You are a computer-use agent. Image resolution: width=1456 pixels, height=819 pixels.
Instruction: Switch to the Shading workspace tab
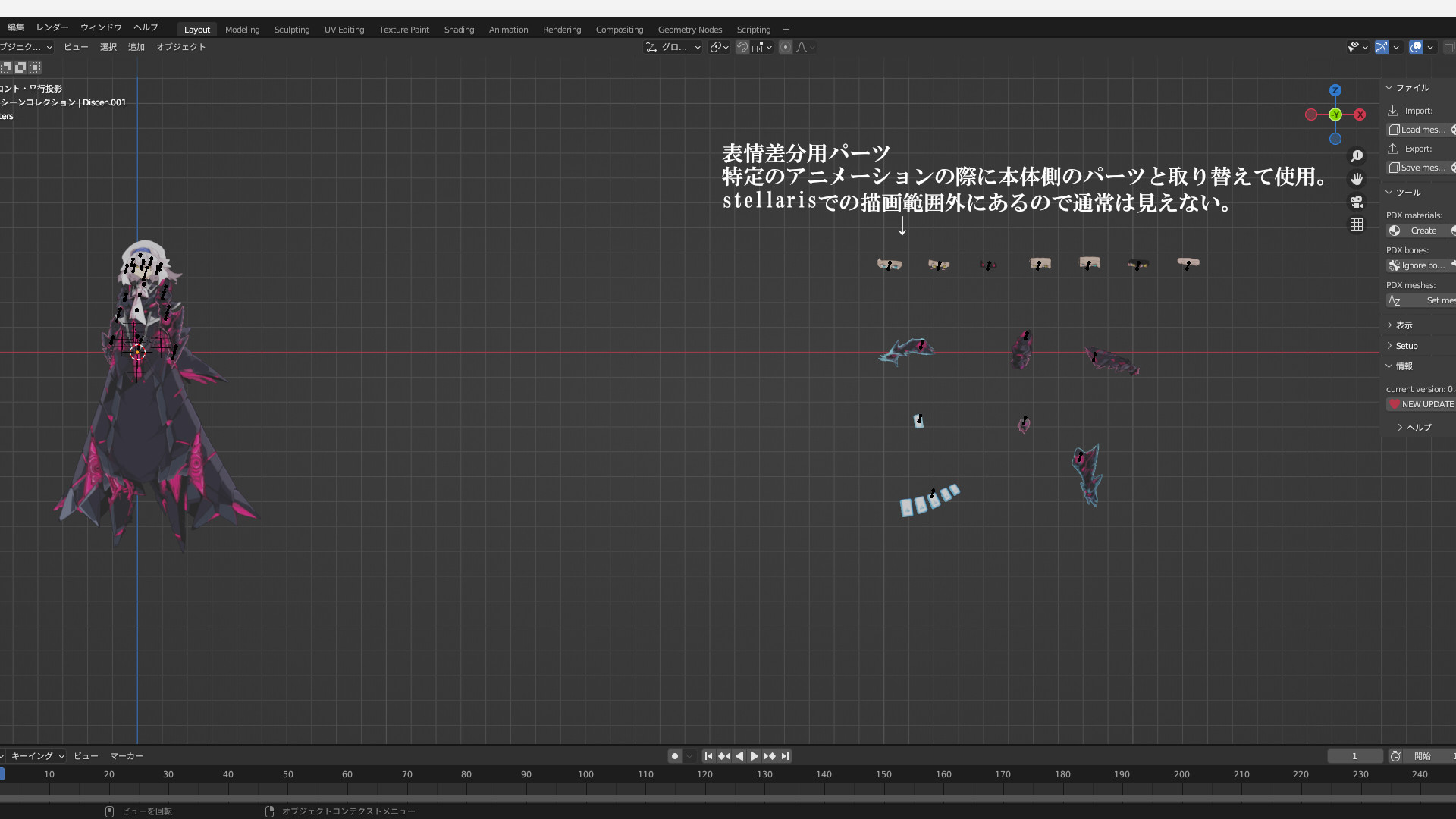(x=459, y=30)
